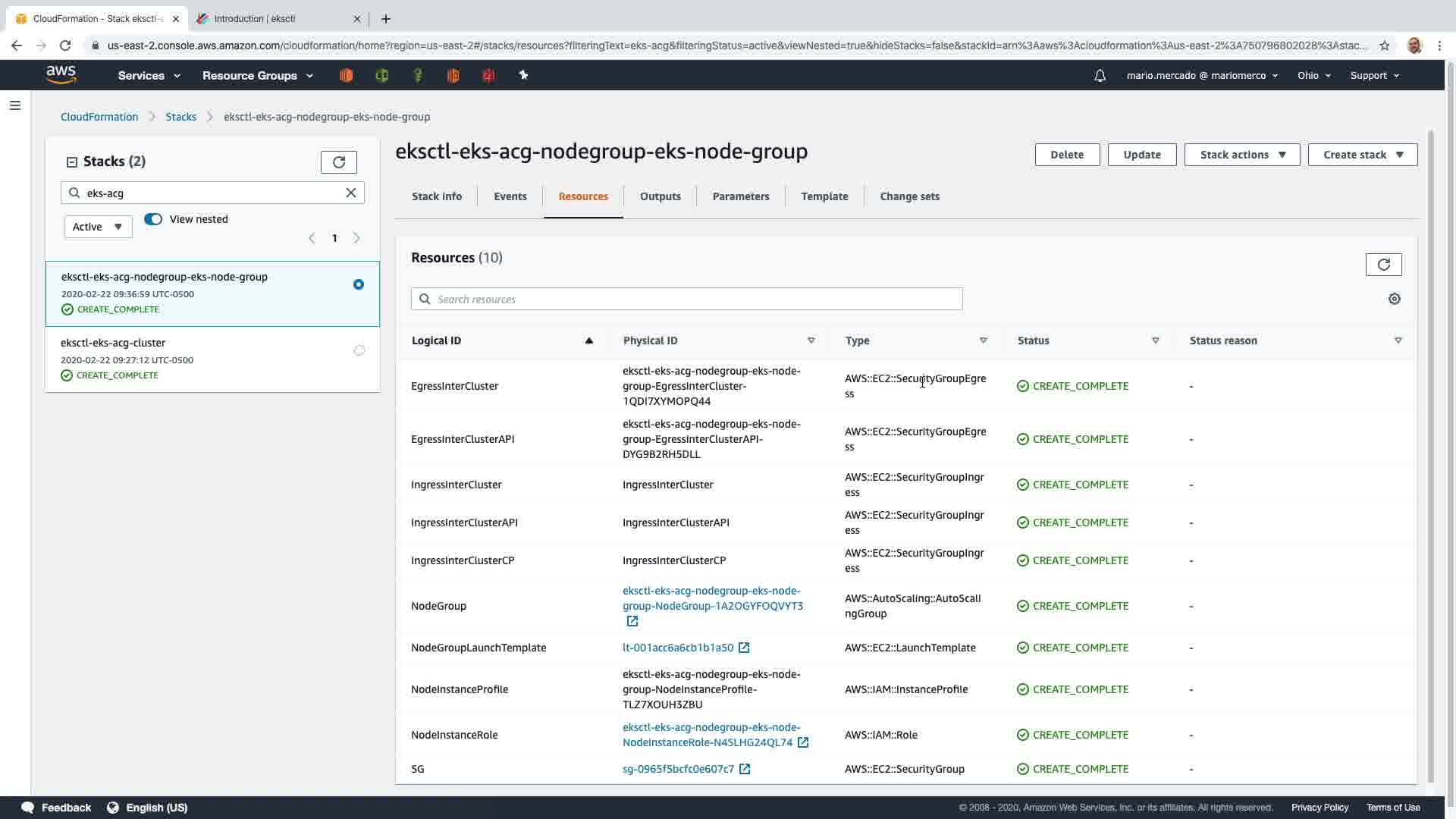Click the pin shortcut icon in the AWS bar
The height and width of the screenshot is (819, 1456).
pyautogui.click(x=523, y=75)
